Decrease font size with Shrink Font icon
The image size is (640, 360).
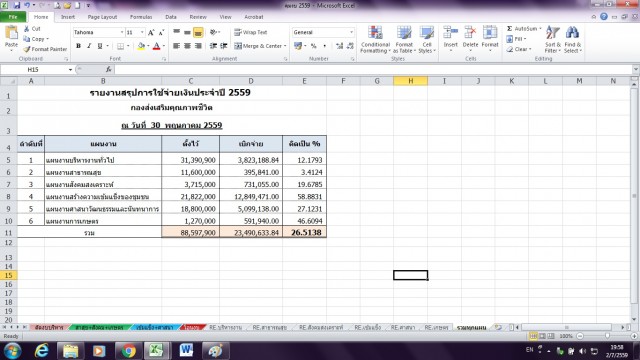coord(162,32)
